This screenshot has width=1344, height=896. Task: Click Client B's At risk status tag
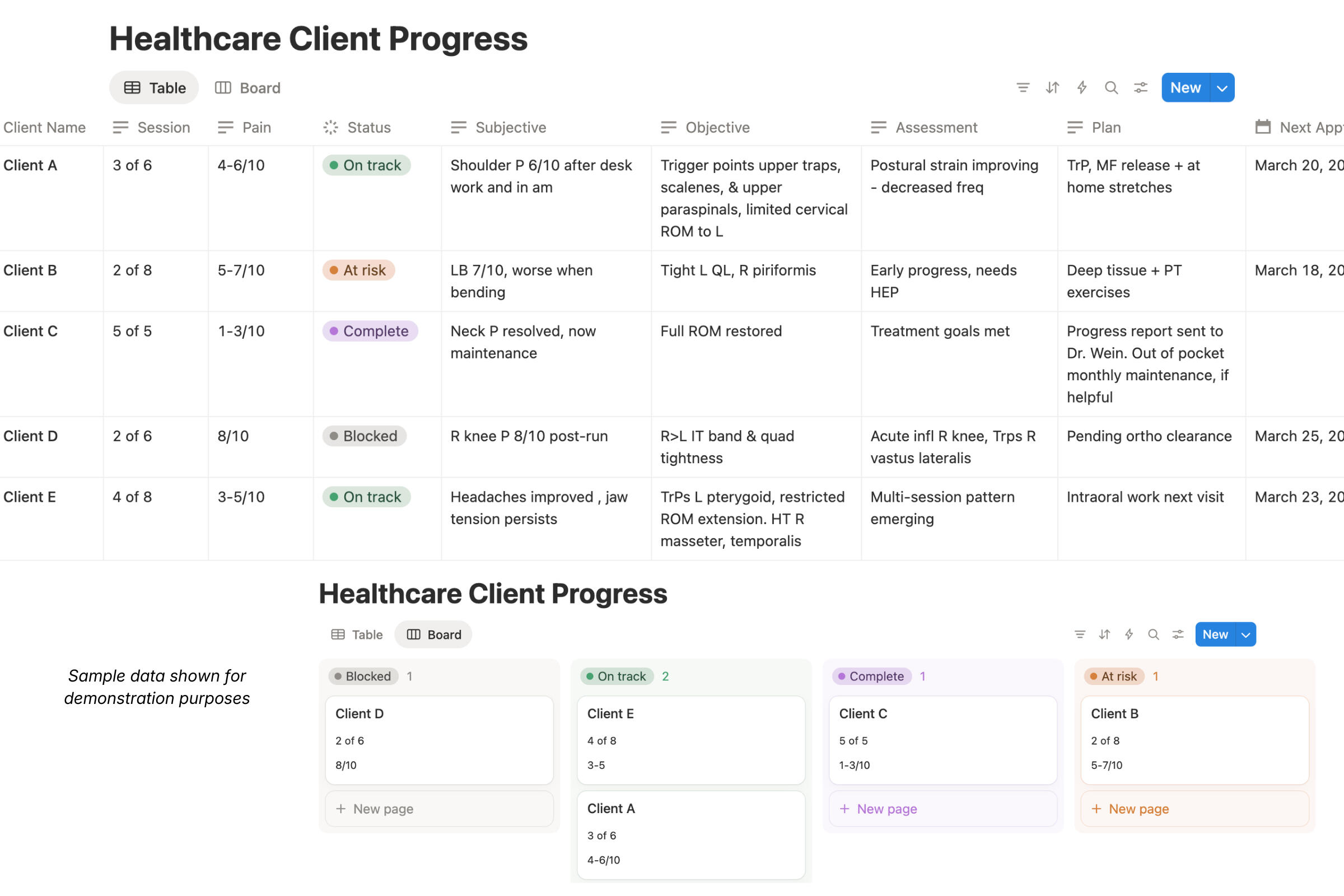(358, 270)
